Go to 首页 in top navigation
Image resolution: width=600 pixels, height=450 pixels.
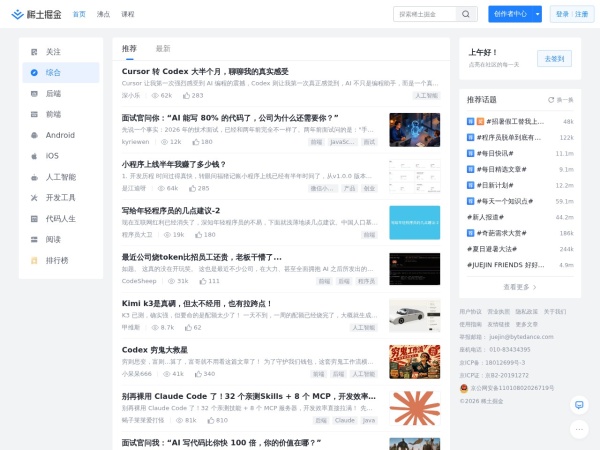79,14
